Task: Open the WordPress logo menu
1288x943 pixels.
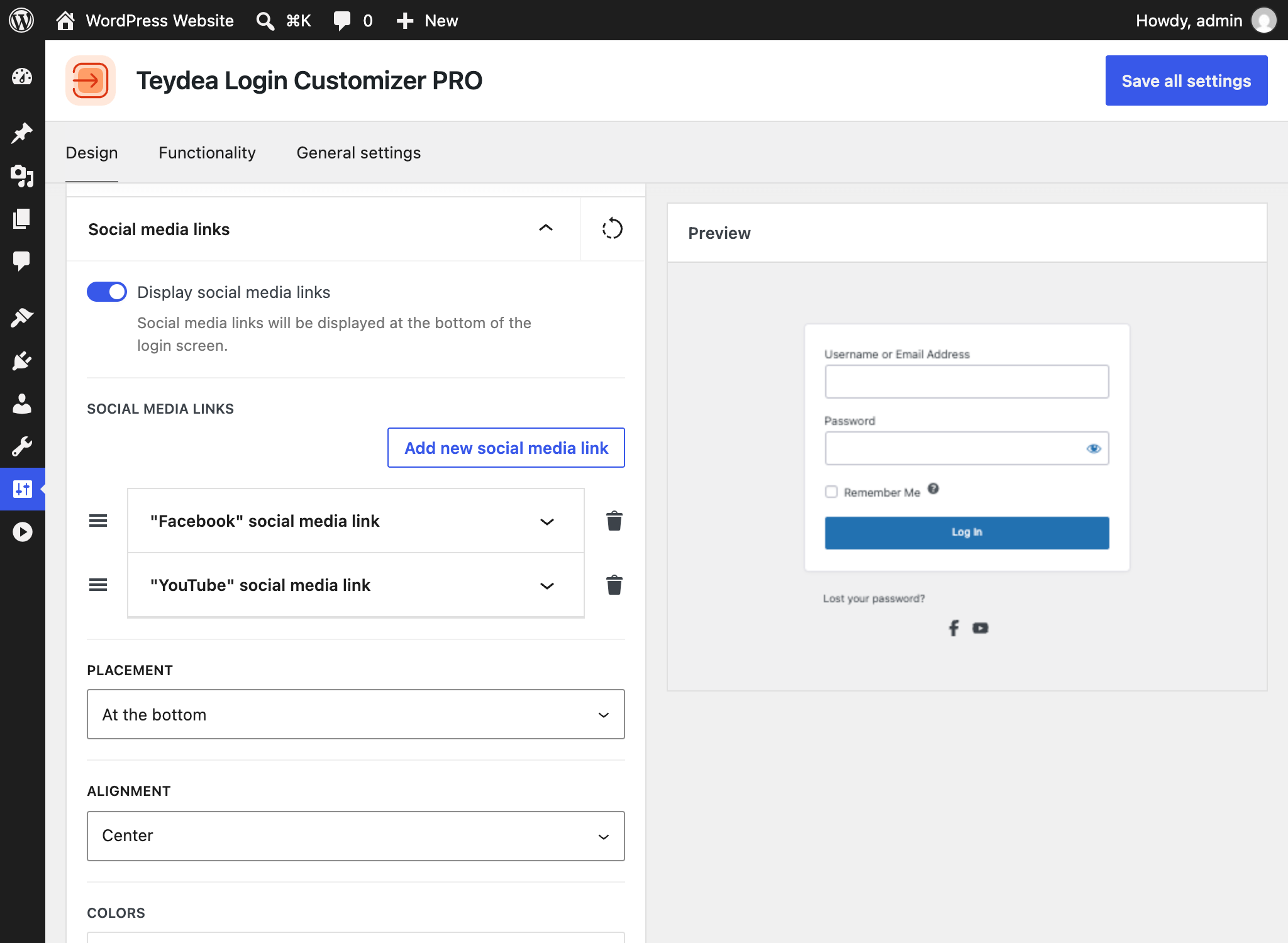Action: click(22, 20)
